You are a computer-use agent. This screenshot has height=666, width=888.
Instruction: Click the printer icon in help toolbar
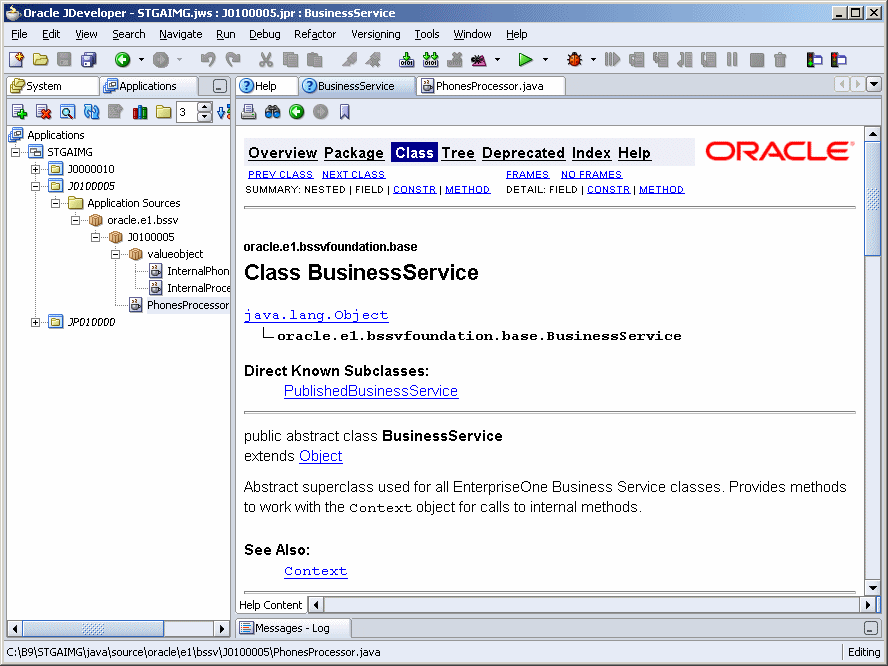click(x=249, y=112)
